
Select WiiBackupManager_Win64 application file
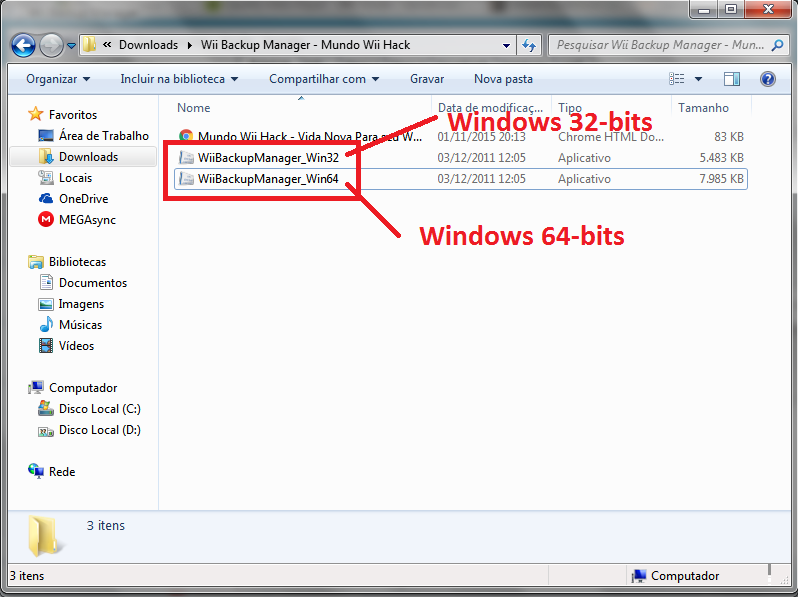[268, 179]
